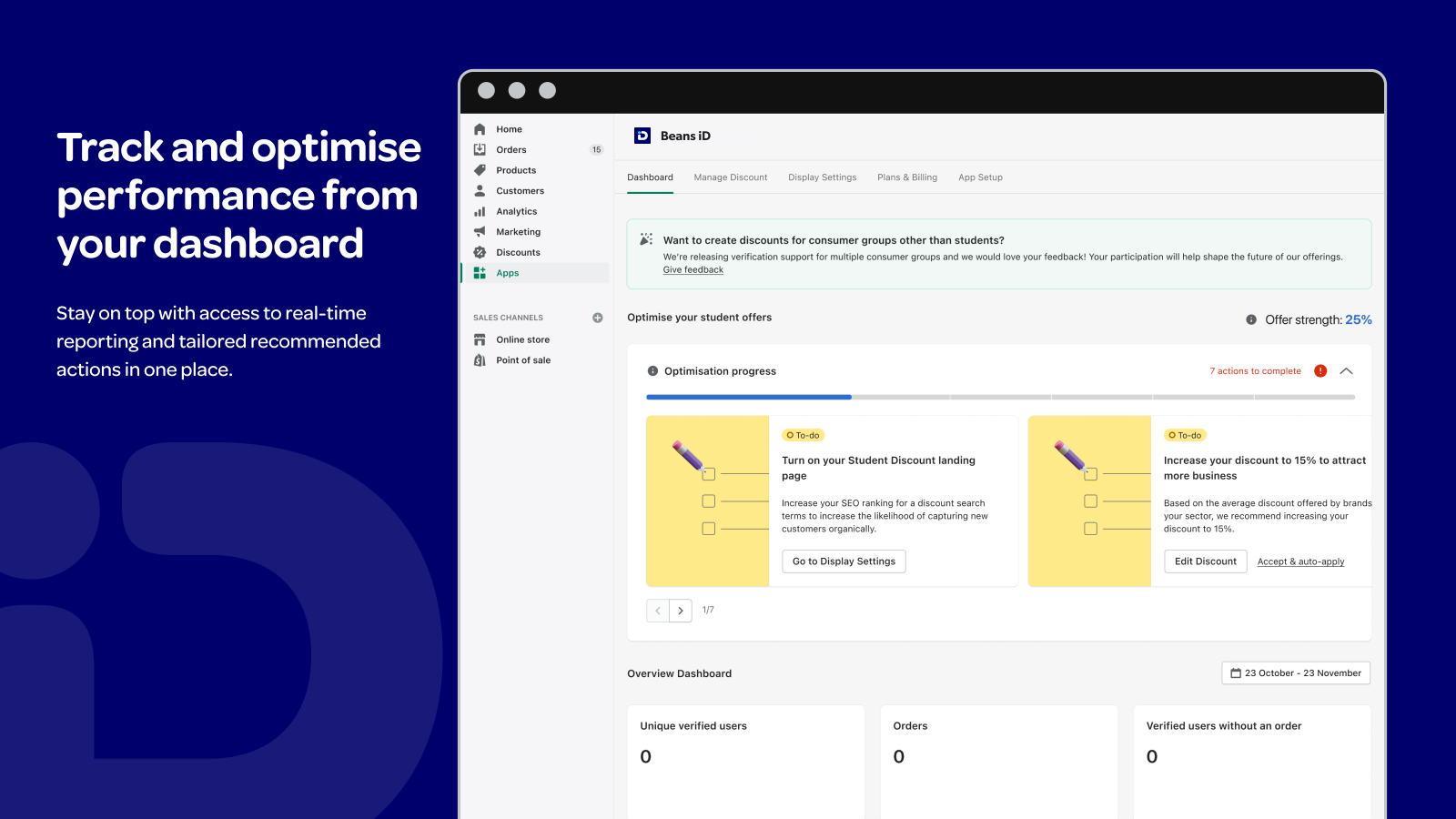Screen dimensions: 1456x819
Task: Open Analytics from the sidebar
Action: (480, 210)
